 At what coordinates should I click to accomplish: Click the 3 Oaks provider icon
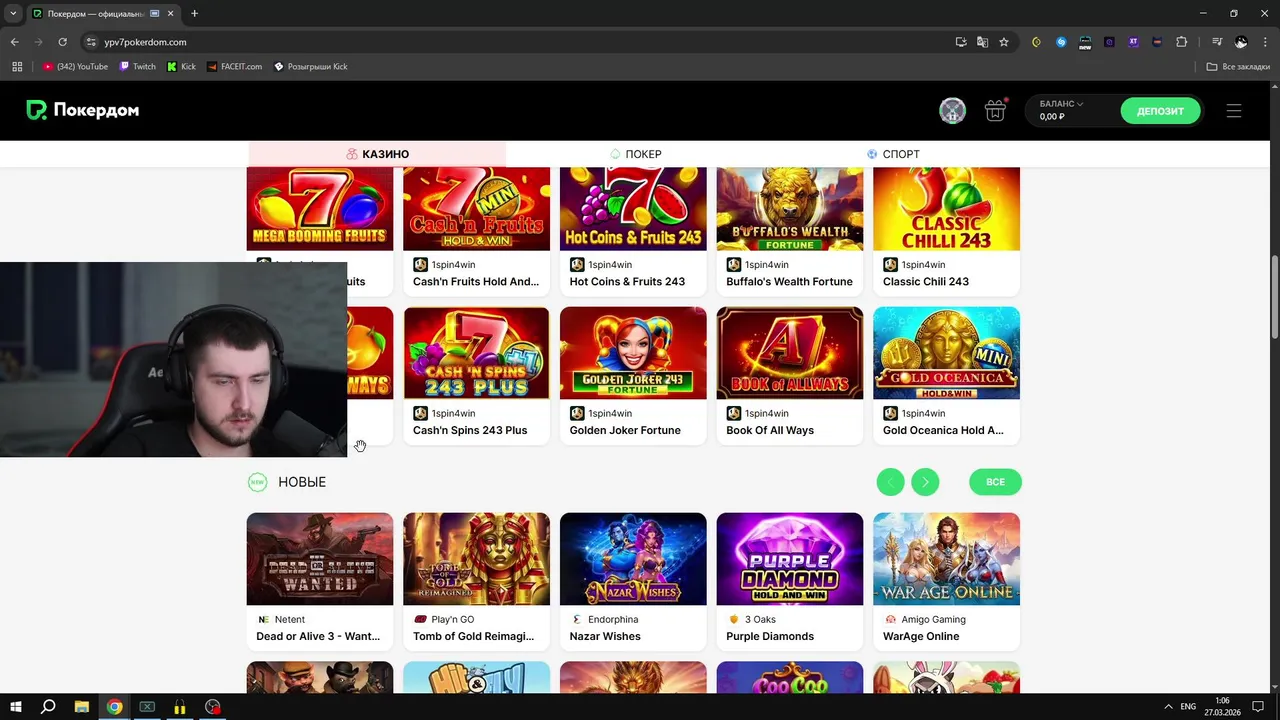[x=734, y=619]
